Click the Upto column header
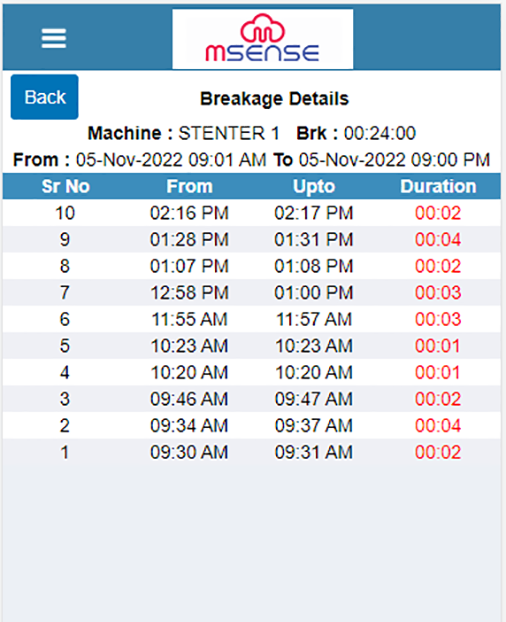The image size is (506, 622). [314, 186]
